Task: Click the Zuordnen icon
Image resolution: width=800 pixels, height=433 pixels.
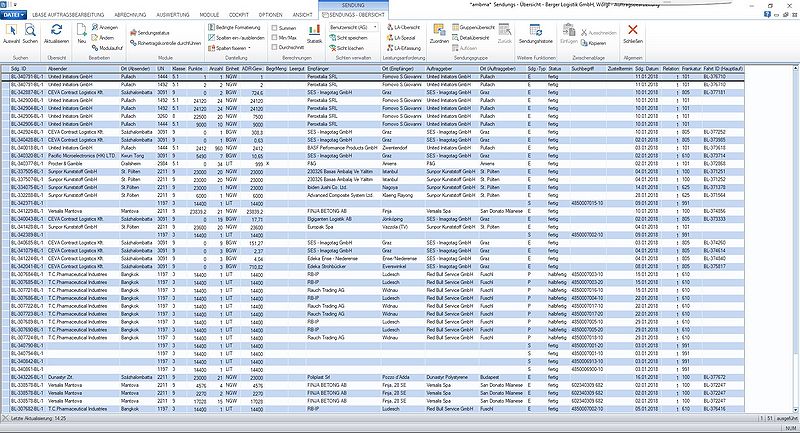Action: pos(439,34)
